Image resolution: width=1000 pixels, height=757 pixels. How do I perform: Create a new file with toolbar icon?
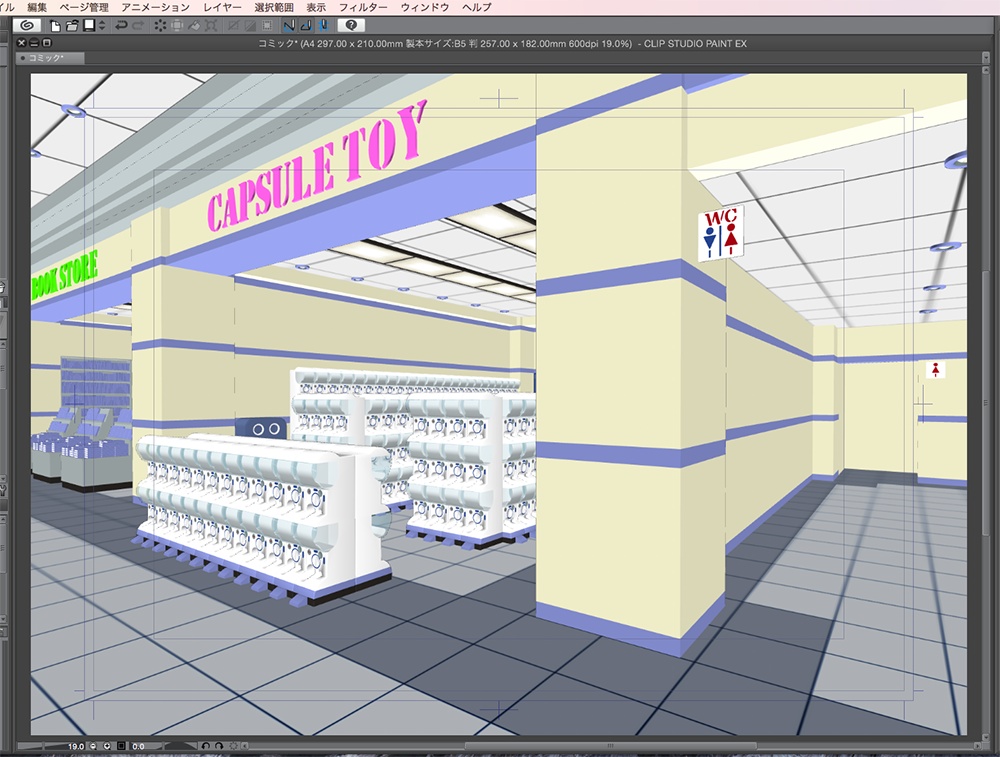coord(56,25)
